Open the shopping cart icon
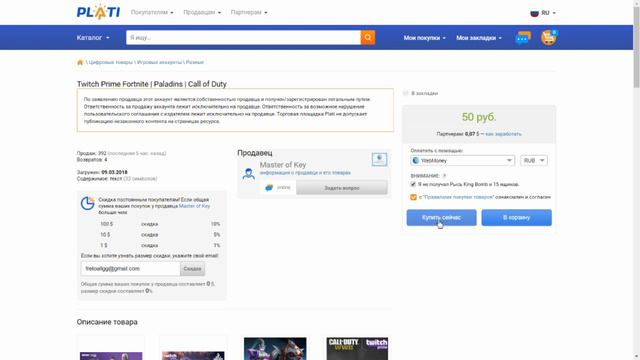640x360 pixels. [549, 38]
